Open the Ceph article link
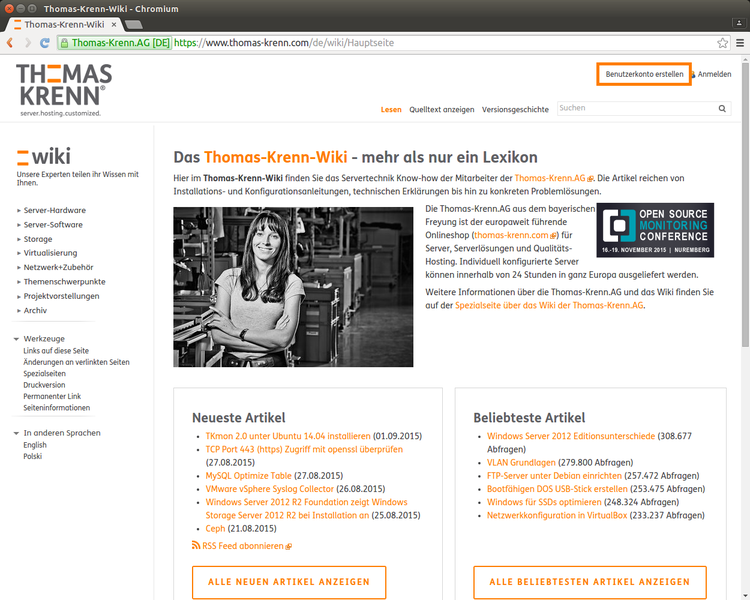This screenshot has height=600, width=750. pyautogui.click(x=215, y=528)
